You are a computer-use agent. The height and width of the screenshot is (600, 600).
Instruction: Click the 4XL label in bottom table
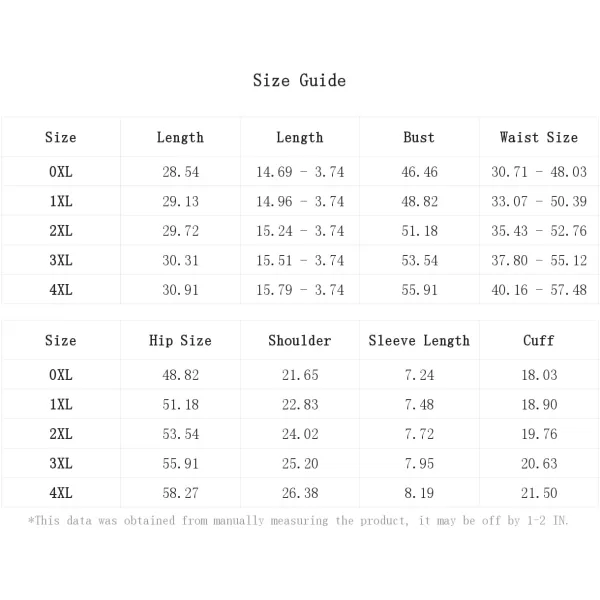point(61,492)
